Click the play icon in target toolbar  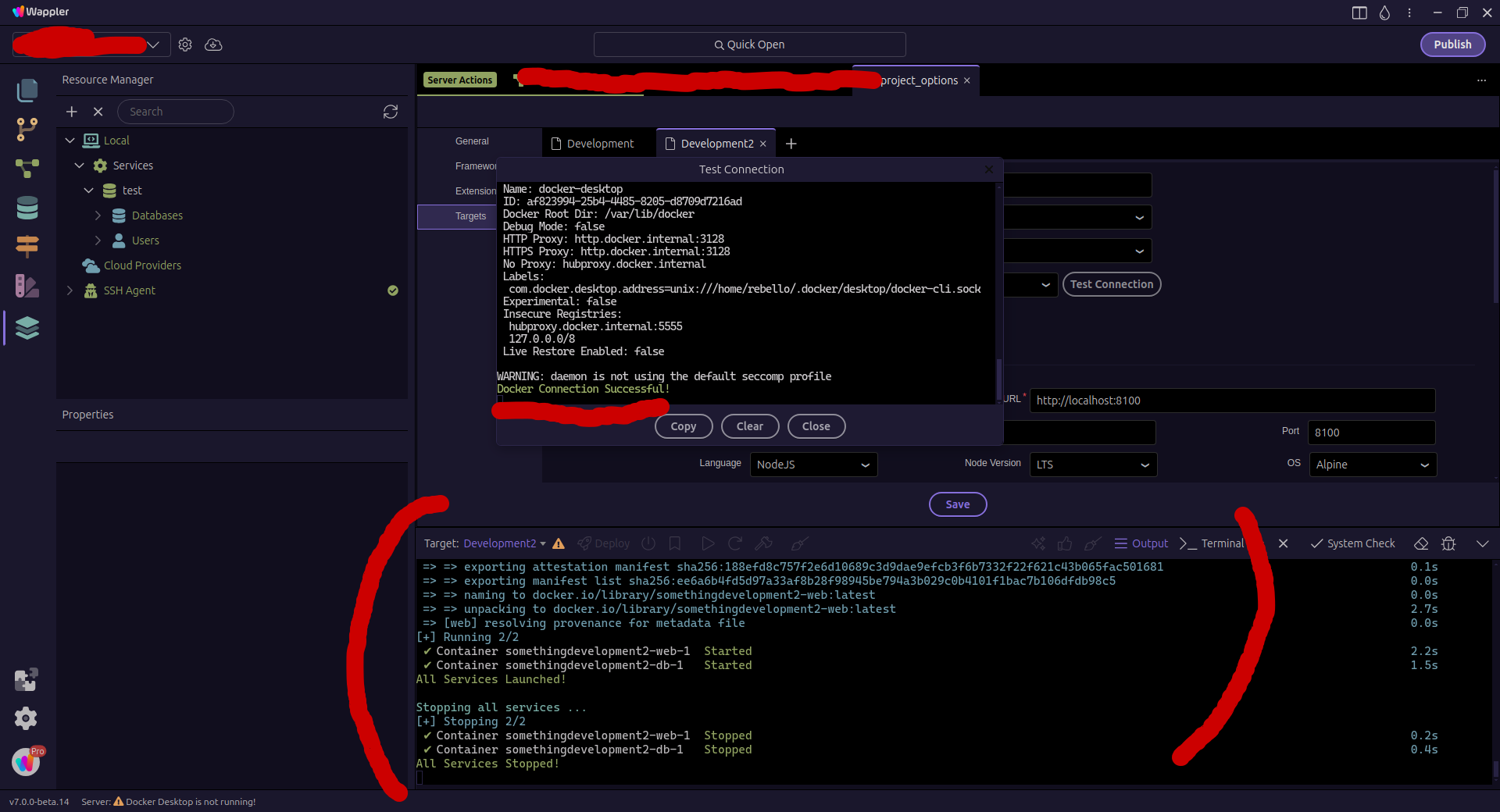(x=708, y=543)
